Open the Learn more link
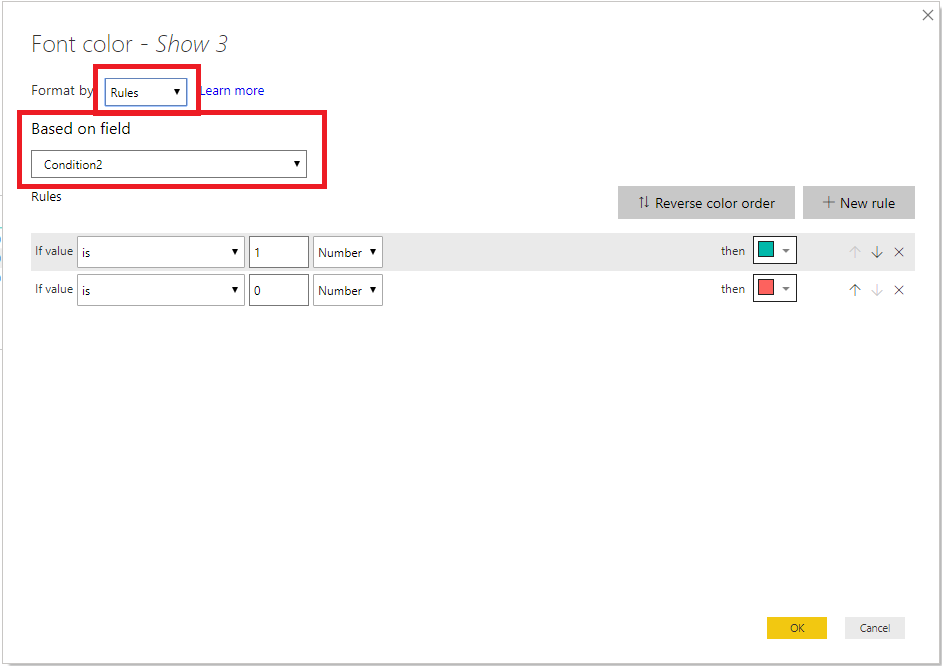 (x=232, y=91)
